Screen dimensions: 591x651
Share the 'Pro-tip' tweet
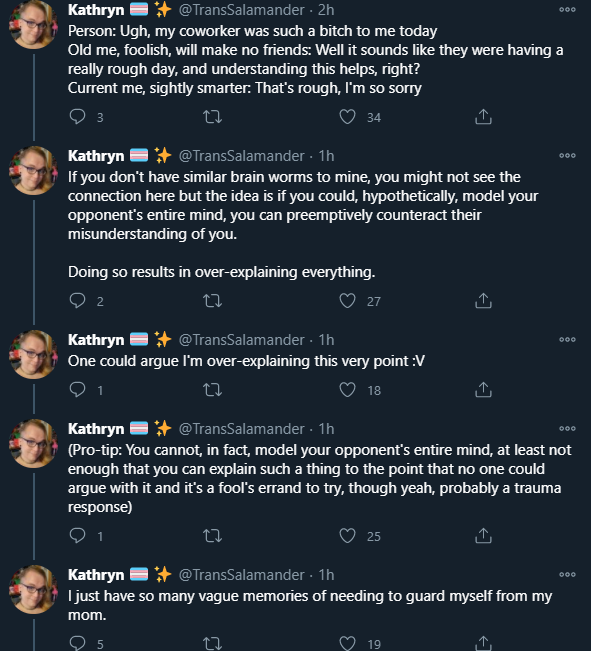(x=483, y=536)
